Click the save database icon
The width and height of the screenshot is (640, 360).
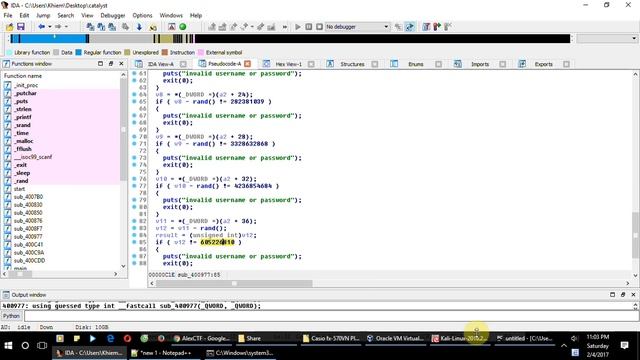click(x=20, y=27)
